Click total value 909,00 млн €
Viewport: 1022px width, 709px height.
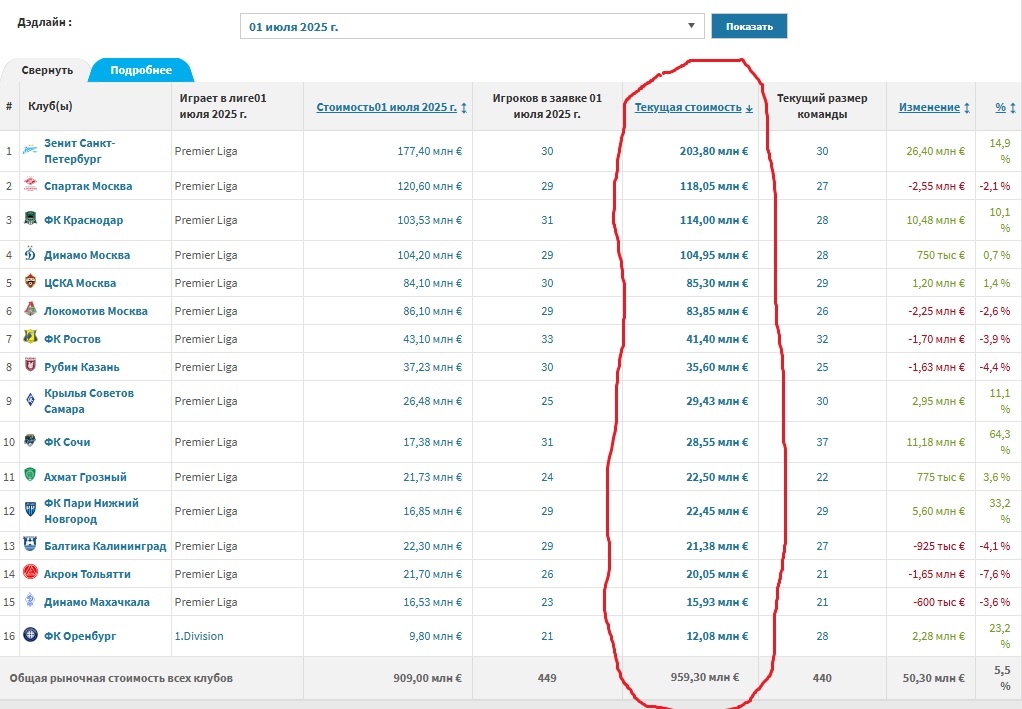pos(428,678)
